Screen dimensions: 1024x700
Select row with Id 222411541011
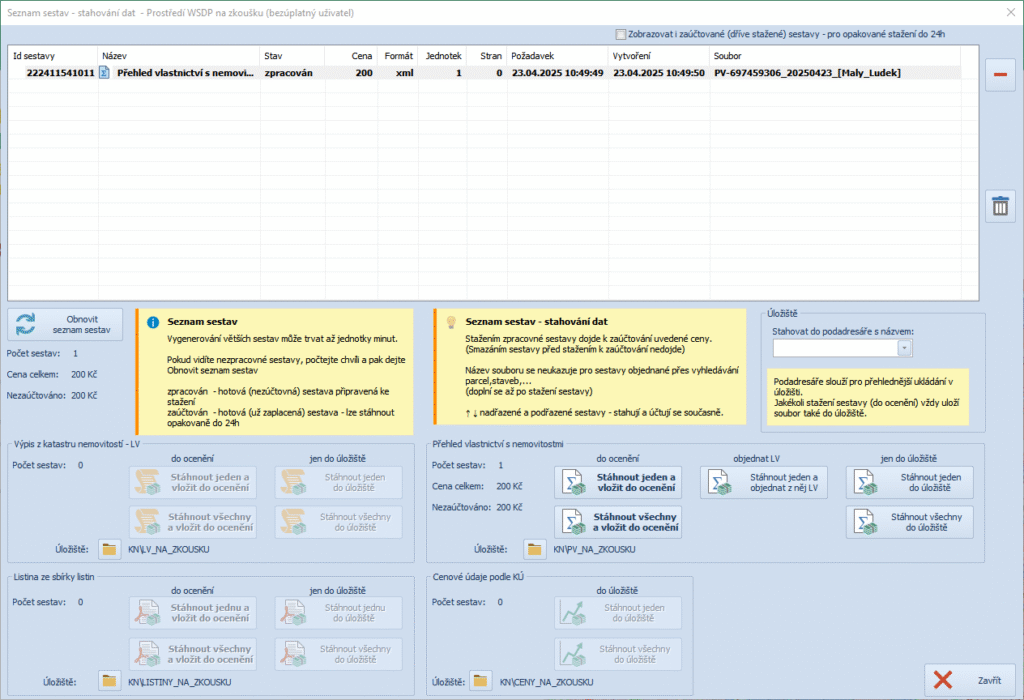coord(485,72)
